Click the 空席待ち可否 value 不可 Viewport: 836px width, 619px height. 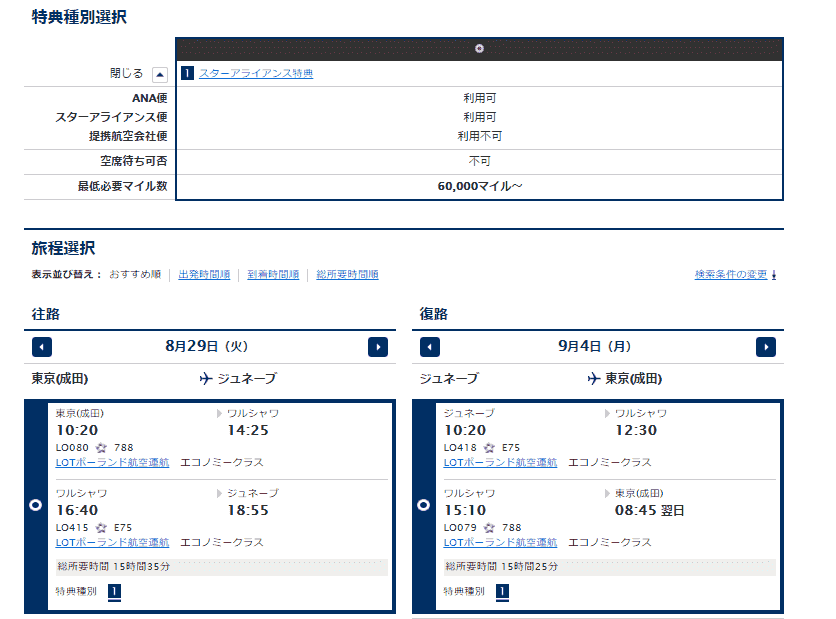coord(479,161)
